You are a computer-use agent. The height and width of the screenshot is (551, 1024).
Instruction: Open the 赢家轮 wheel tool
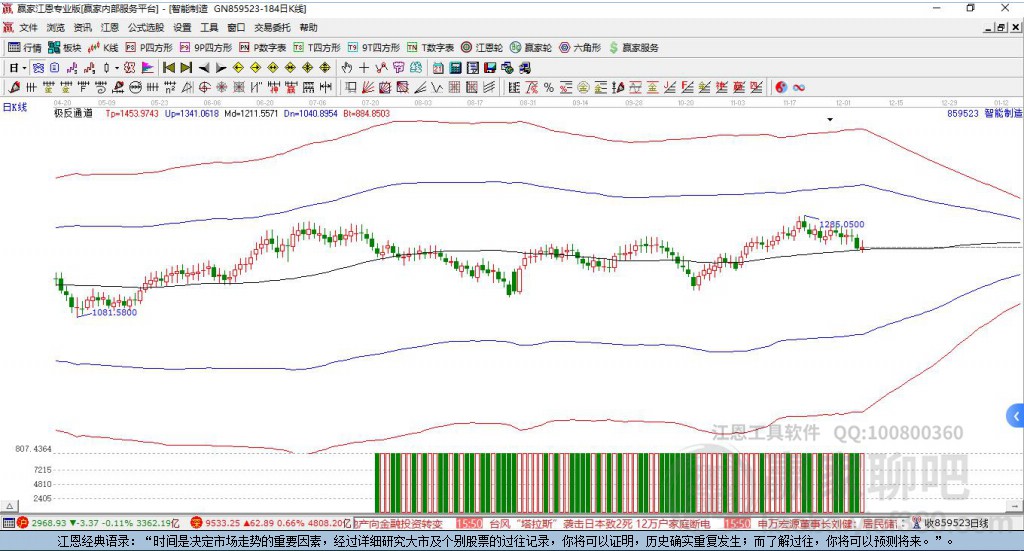(x=531, y=48)
